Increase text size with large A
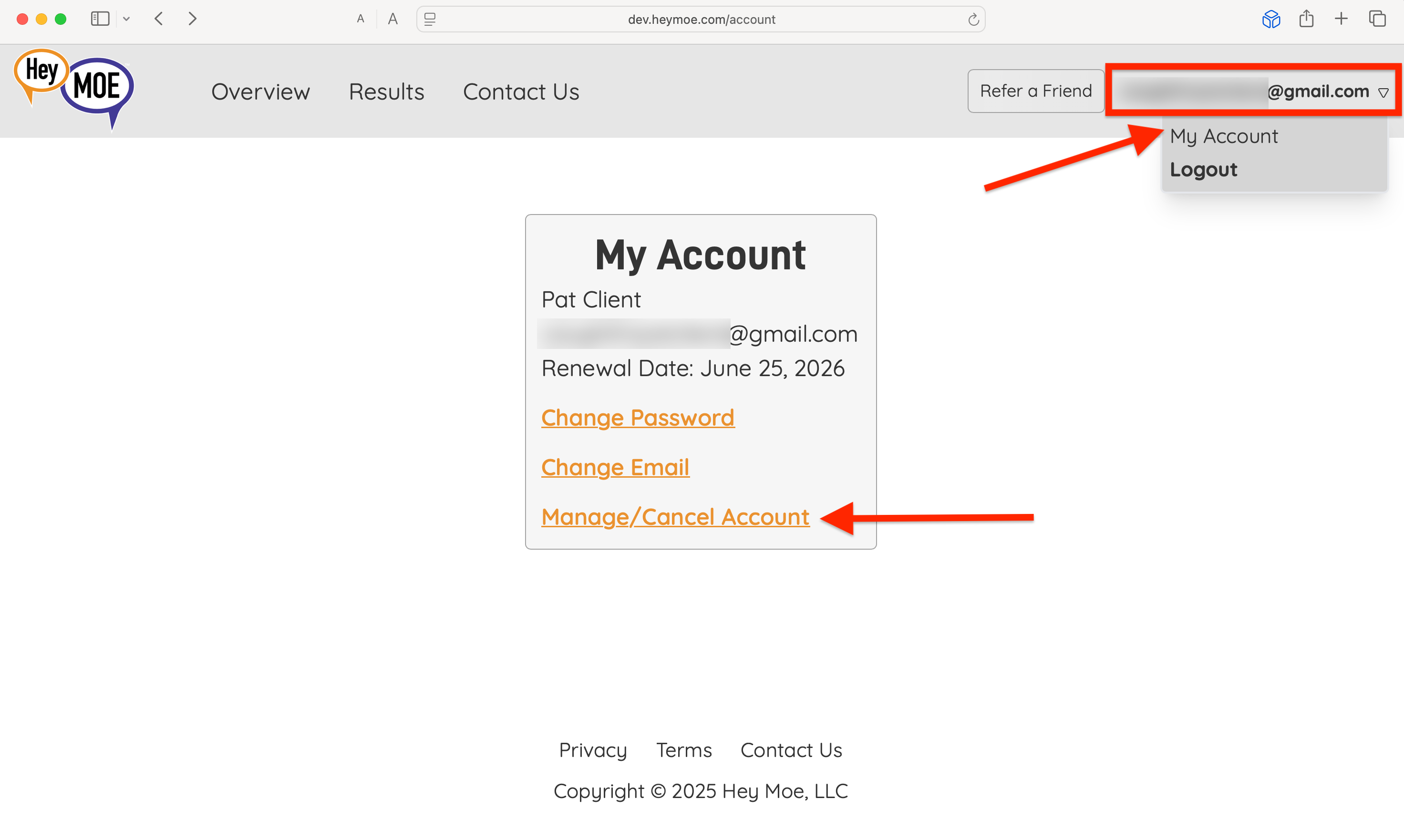Viewport: 1404px width, 840px height. click(x=393, y=19)
